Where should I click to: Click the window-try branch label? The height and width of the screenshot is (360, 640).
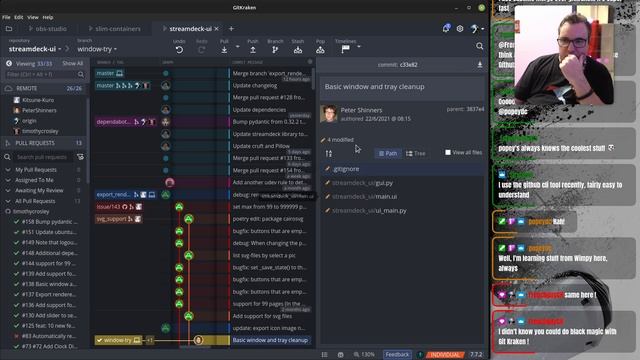[118, 340]
